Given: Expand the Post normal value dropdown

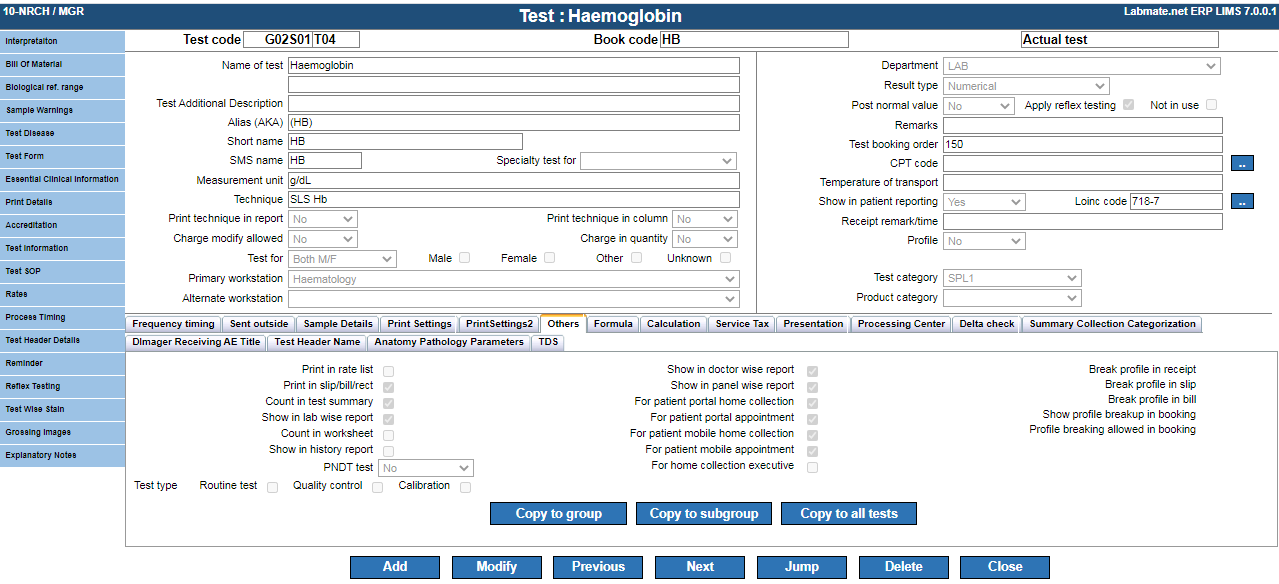Looking at the screenshot, I should tap(979, 106).
